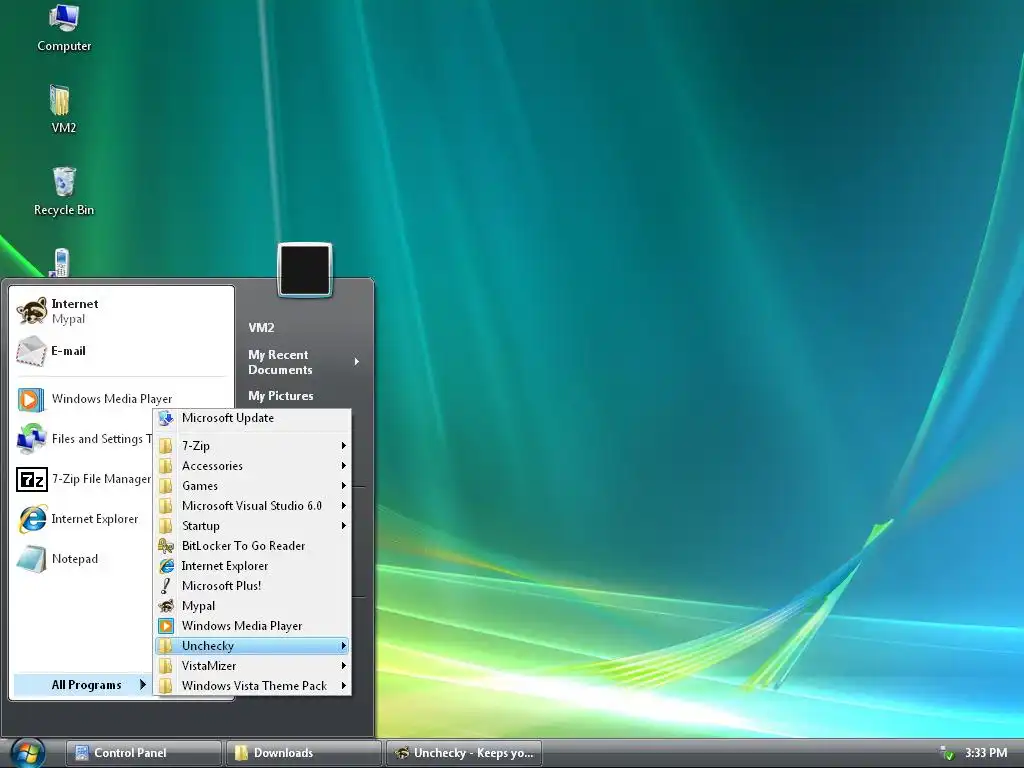Click the Control Panel taskbar icon

point(82,753)
